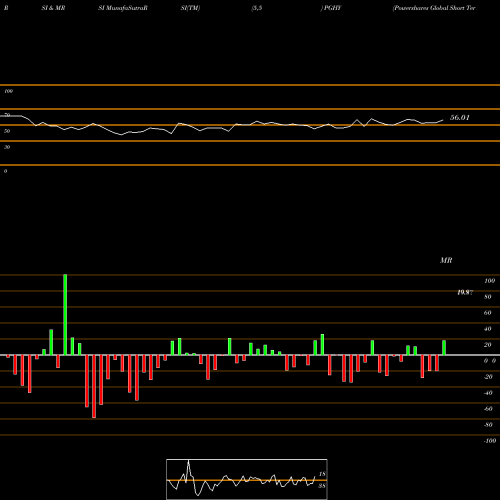Click the RSI value 56.01 label

(x=459, y=118)
